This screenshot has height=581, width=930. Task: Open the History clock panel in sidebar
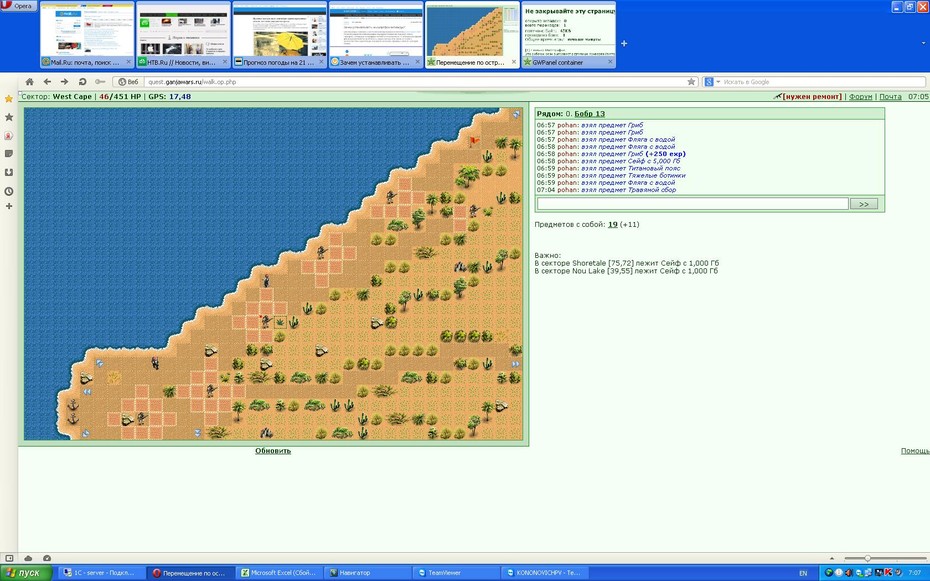click(9, 191)
